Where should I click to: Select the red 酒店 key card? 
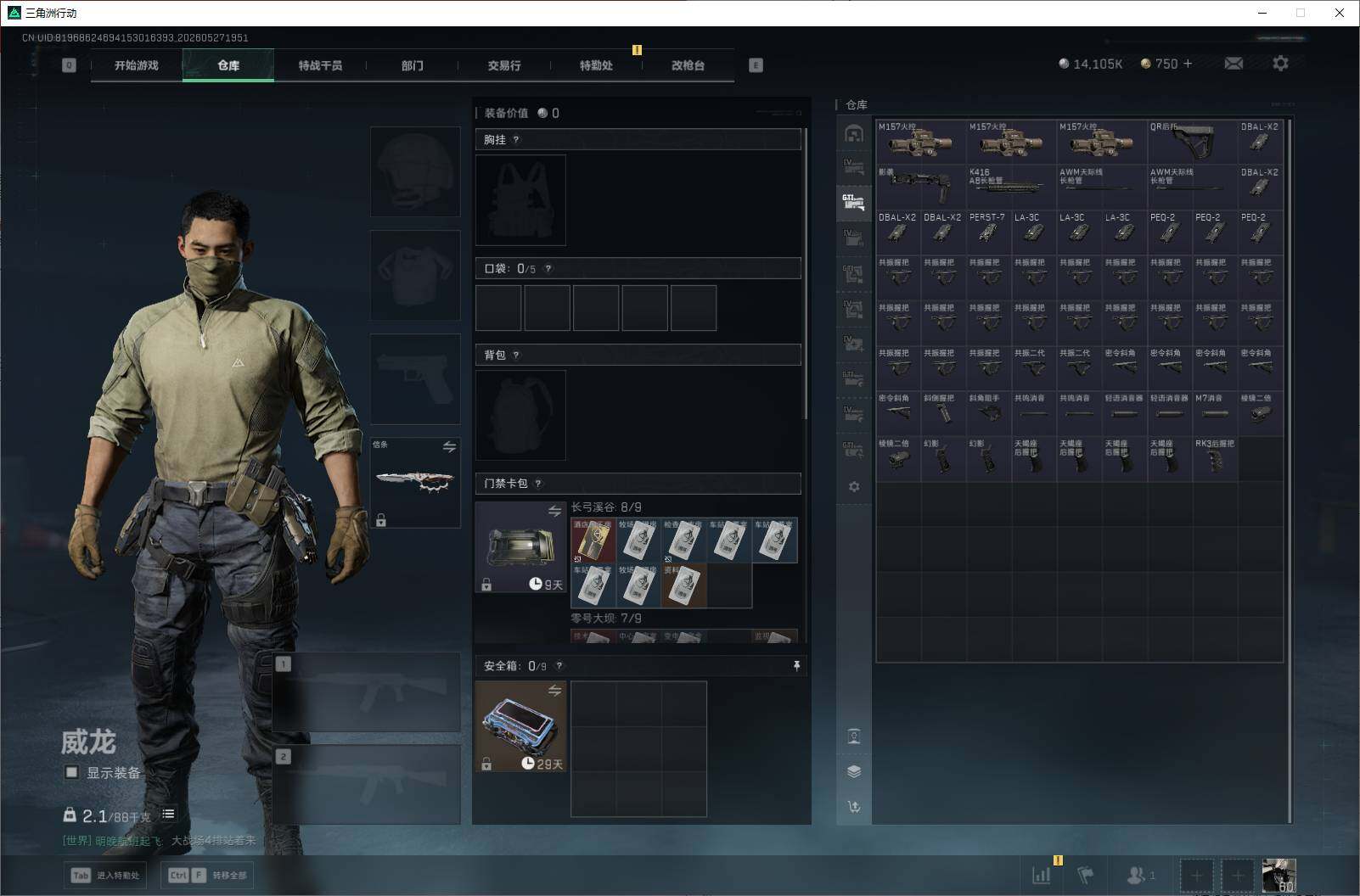pyautogui.click(x=593, y=540)
